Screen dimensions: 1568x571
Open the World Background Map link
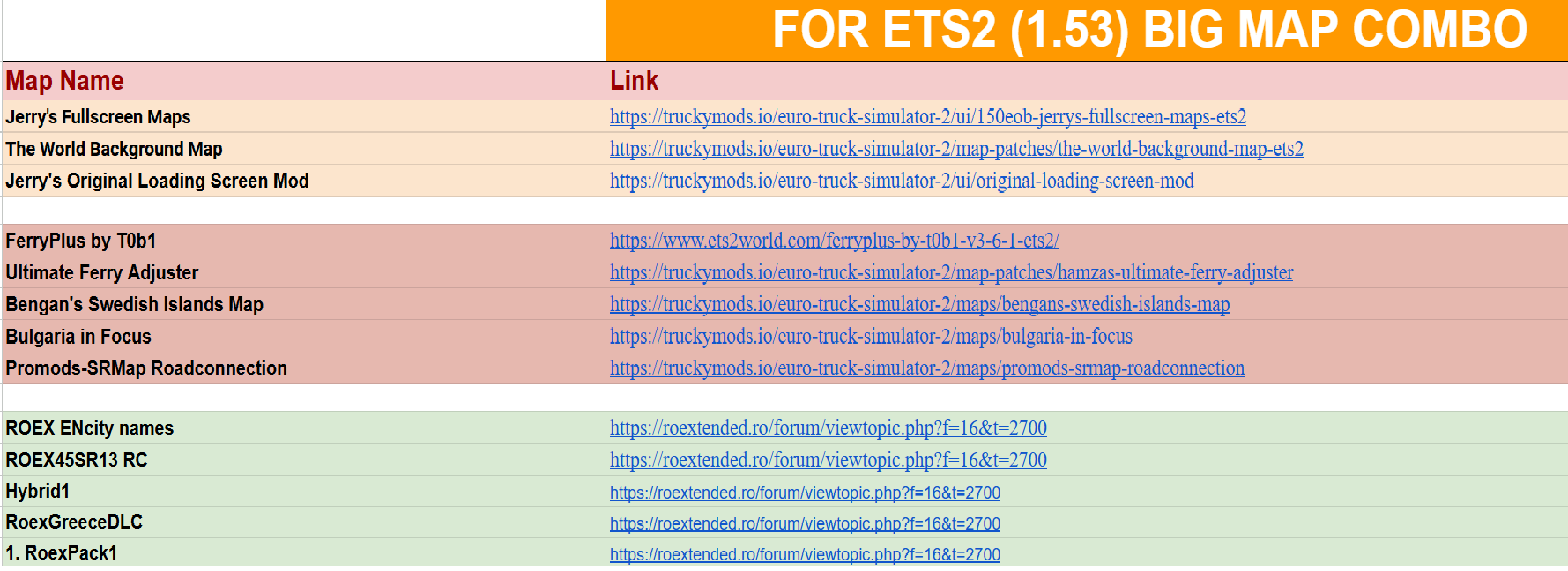956,149
